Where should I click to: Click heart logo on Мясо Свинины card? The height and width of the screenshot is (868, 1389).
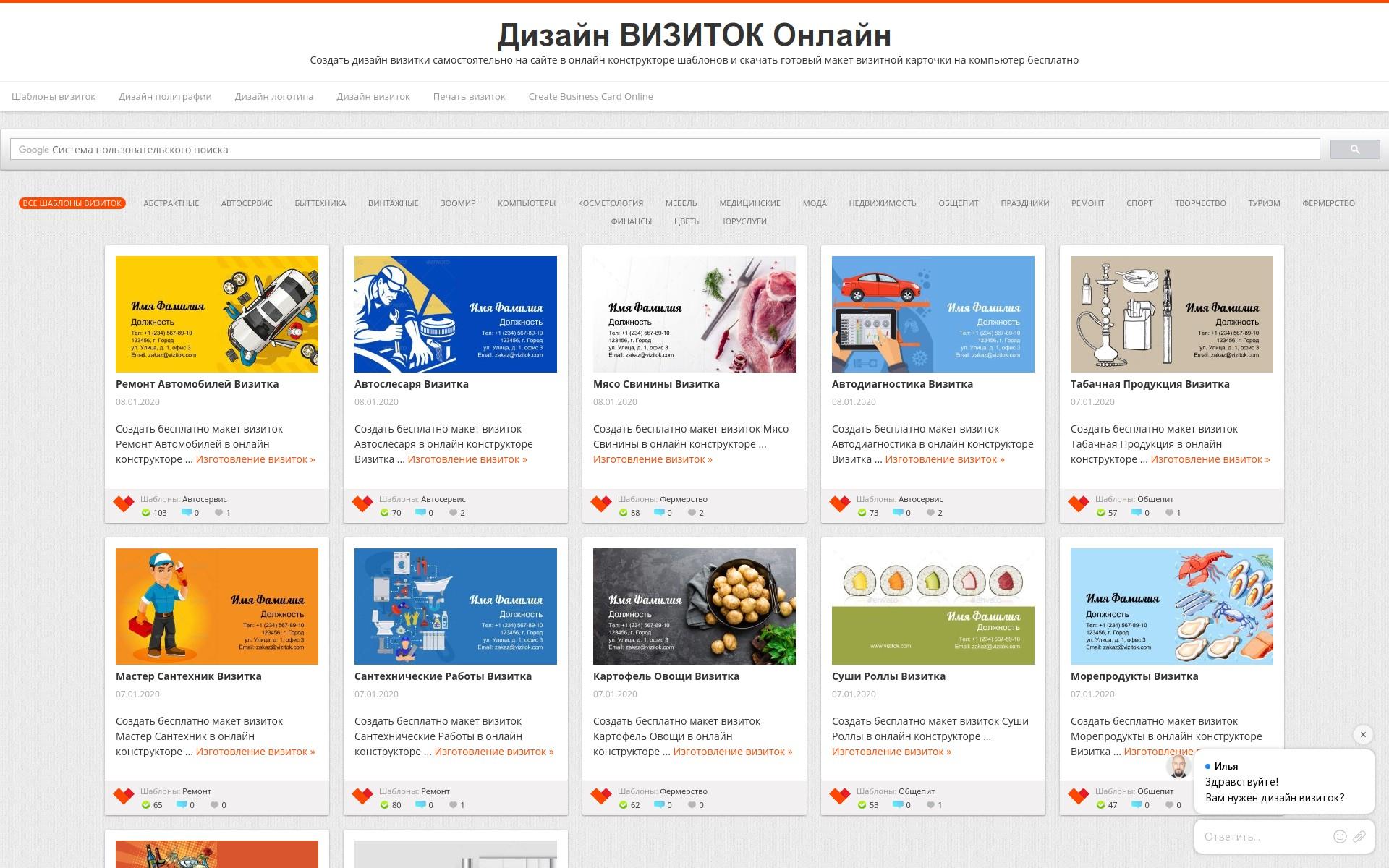[601, 503]
